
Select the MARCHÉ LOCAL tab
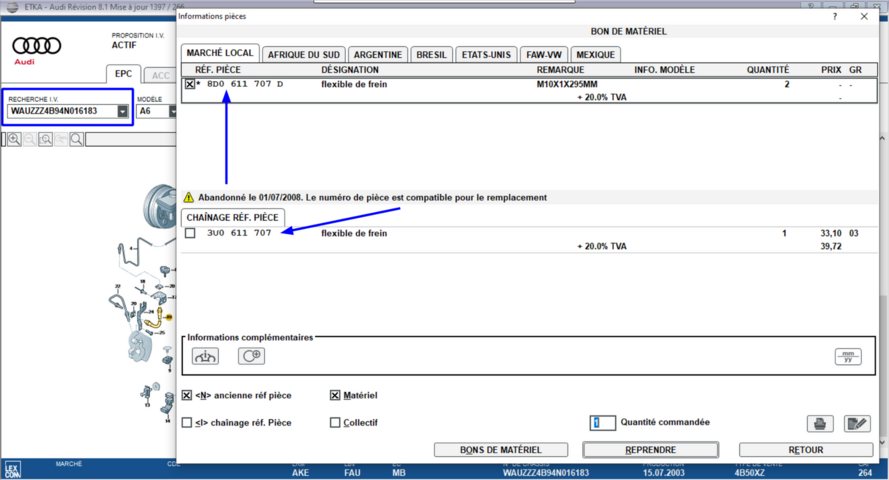[220, 53]
